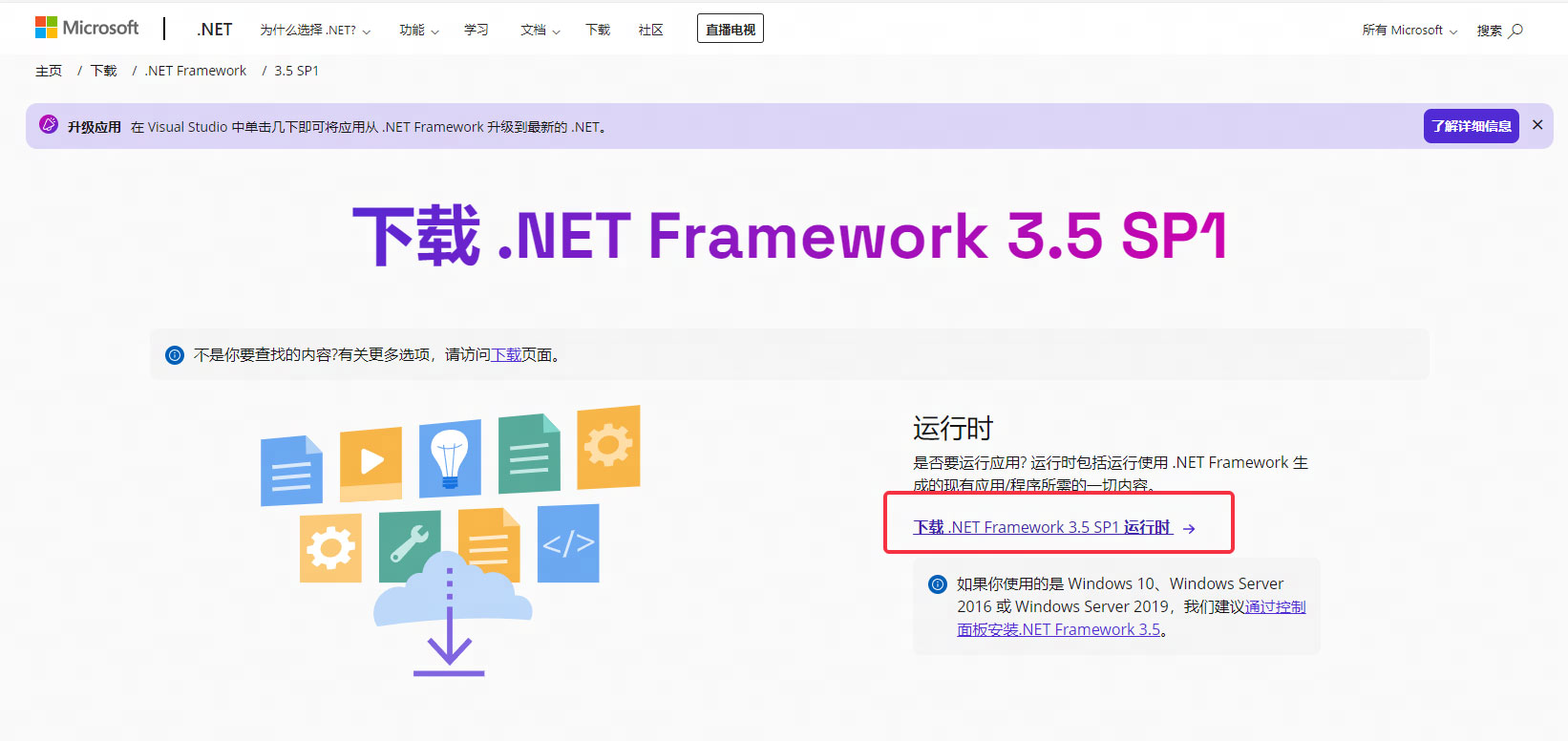The width and height of the screenshot is (1568, 741).
Task: Go to 主页 in breadcrumb
Action: 49,71
